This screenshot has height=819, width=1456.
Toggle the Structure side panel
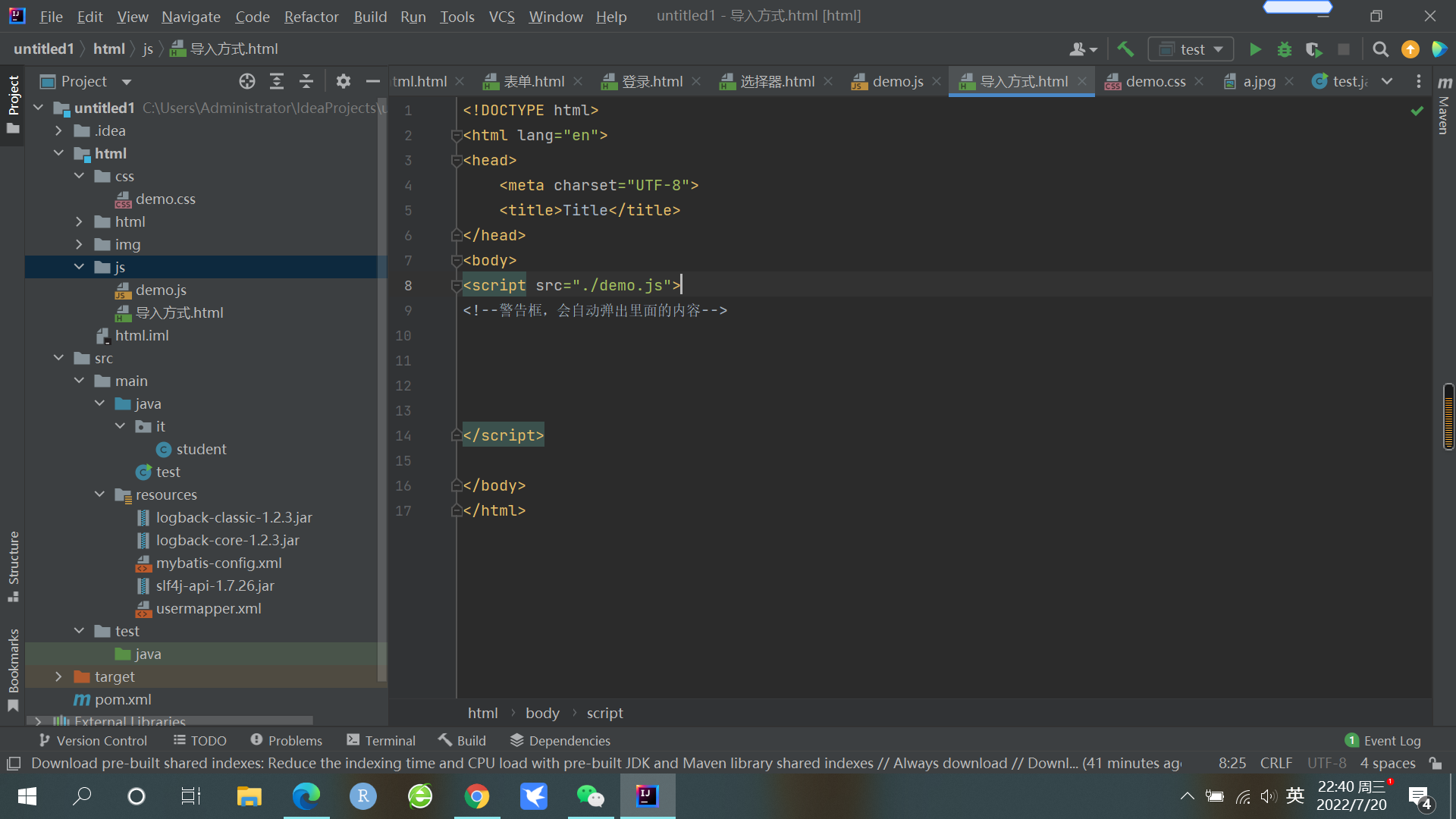(13, 566)
